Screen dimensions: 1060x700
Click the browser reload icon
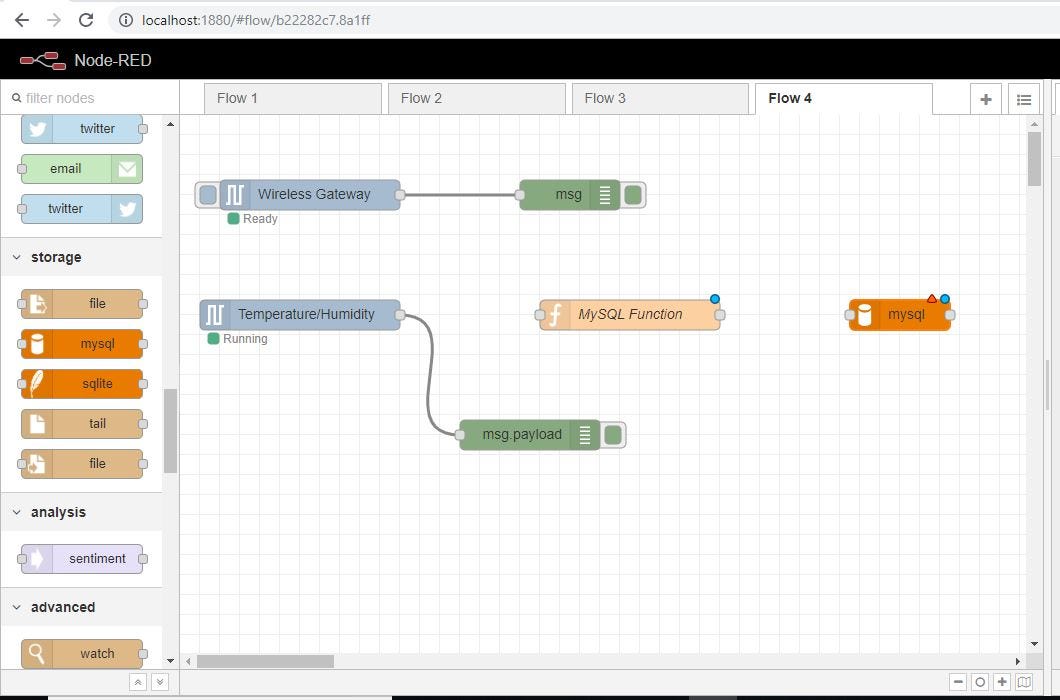[x=86, y=20]
